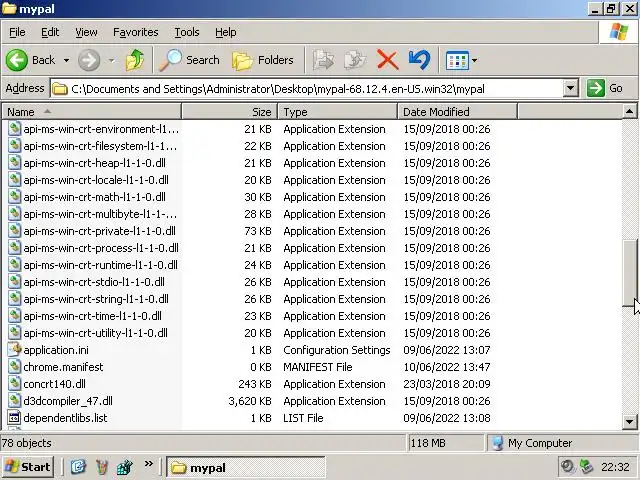Viewport: 640px width, 480px height.
Task: Select api-ms-win-crt-environment file icon
Action: (14, 129)
